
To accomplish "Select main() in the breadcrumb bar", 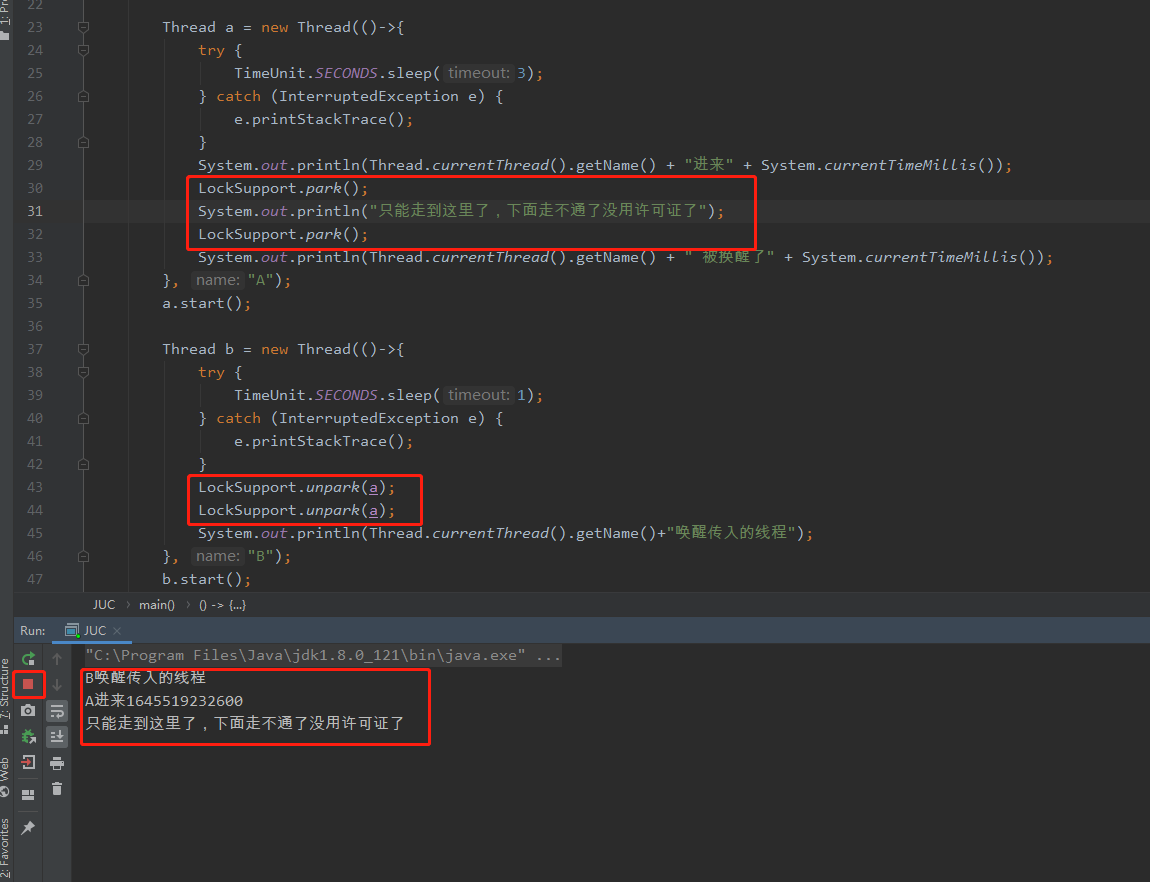I will point(157,604).
